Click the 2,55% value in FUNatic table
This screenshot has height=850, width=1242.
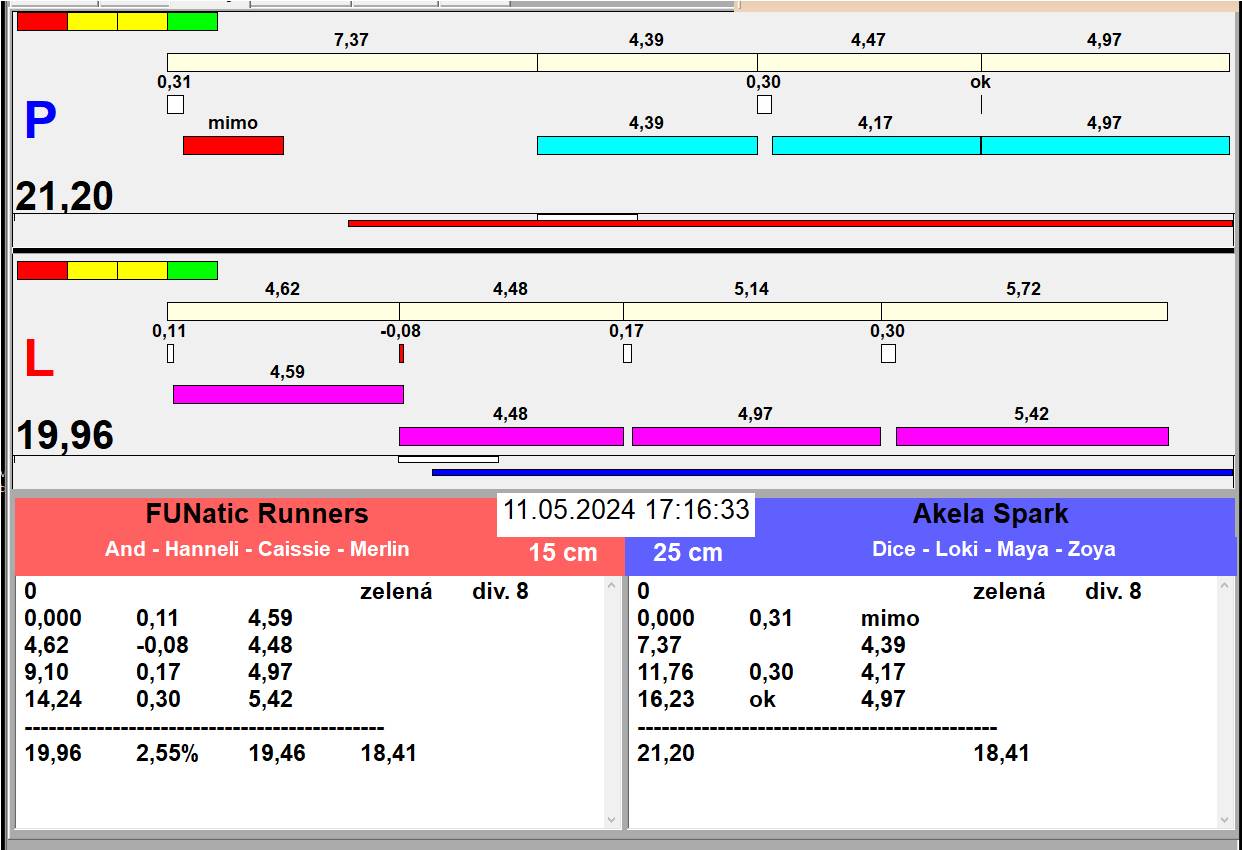[167, 754]
